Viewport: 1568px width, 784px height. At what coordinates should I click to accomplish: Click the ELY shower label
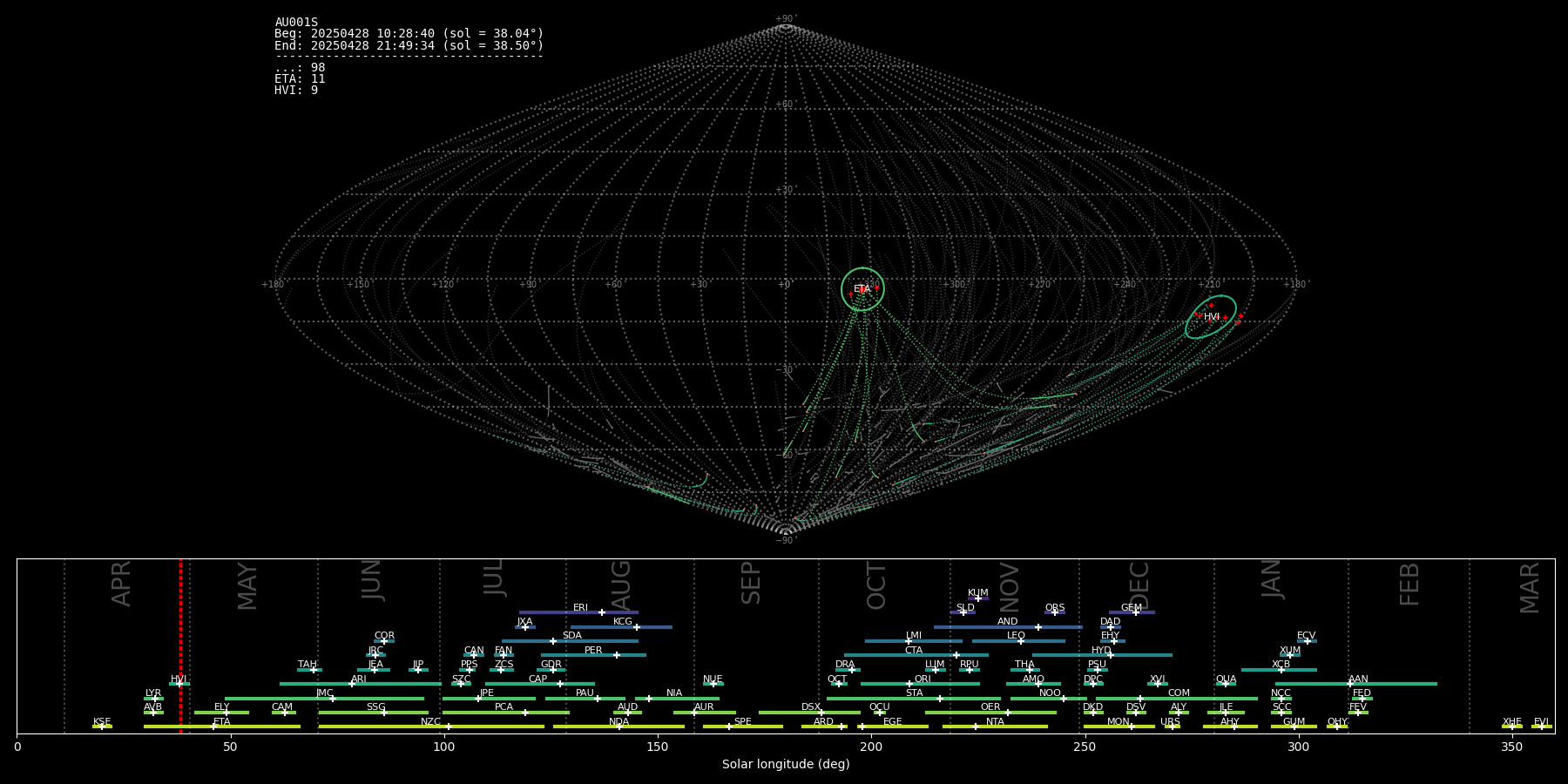pos(222,707)
